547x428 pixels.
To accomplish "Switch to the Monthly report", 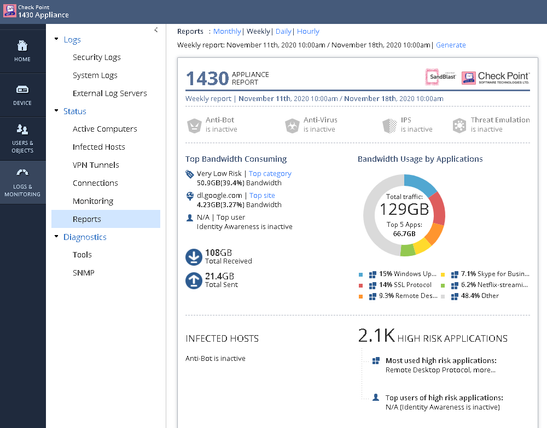I will tap(227, 31).
